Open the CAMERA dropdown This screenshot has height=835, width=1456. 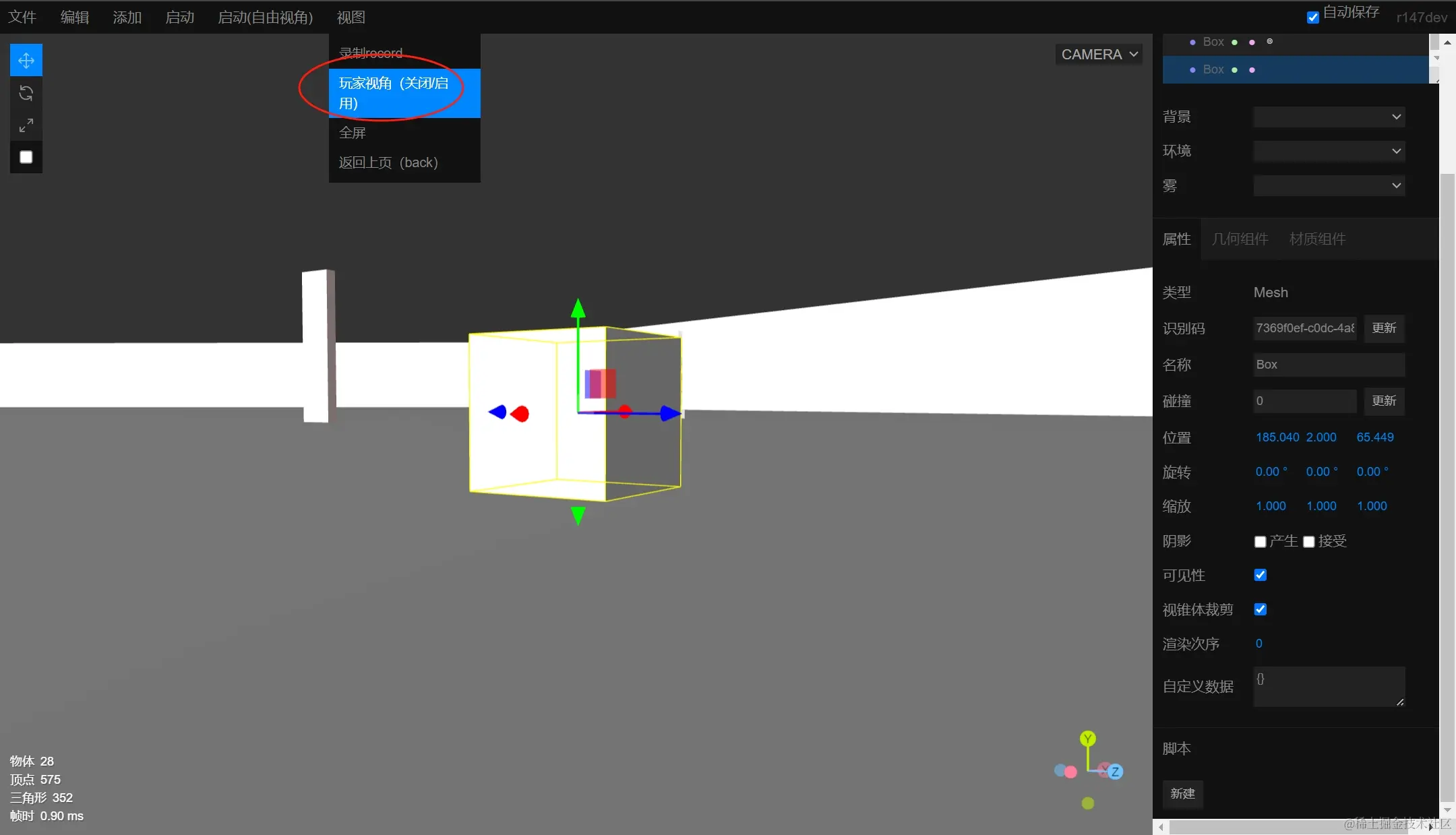coord(1099,55)
